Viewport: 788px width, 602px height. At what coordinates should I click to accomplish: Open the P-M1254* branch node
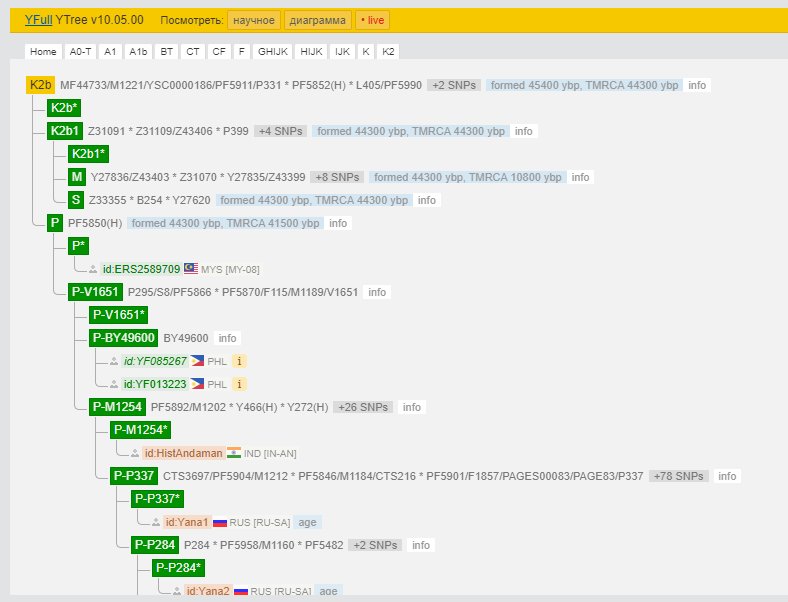141,430
